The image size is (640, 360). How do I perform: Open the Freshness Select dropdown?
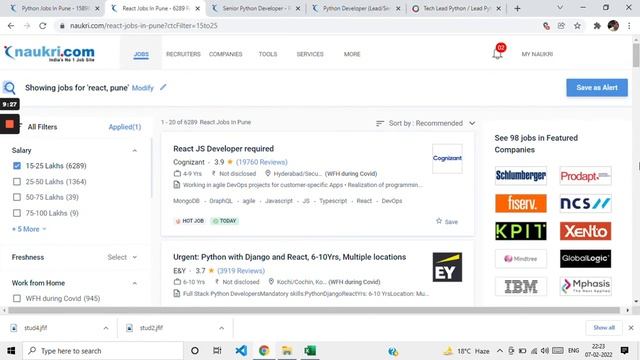122,257
